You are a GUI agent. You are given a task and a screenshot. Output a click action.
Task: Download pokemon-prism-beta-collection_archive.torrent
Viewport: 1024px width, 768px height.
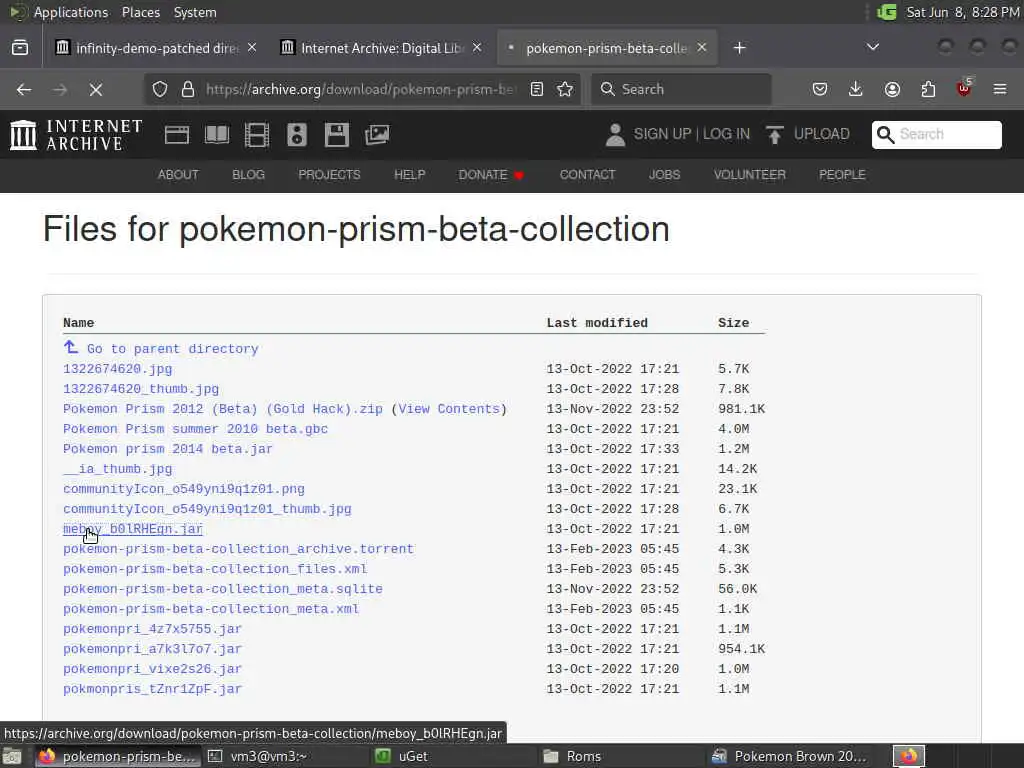238,549
